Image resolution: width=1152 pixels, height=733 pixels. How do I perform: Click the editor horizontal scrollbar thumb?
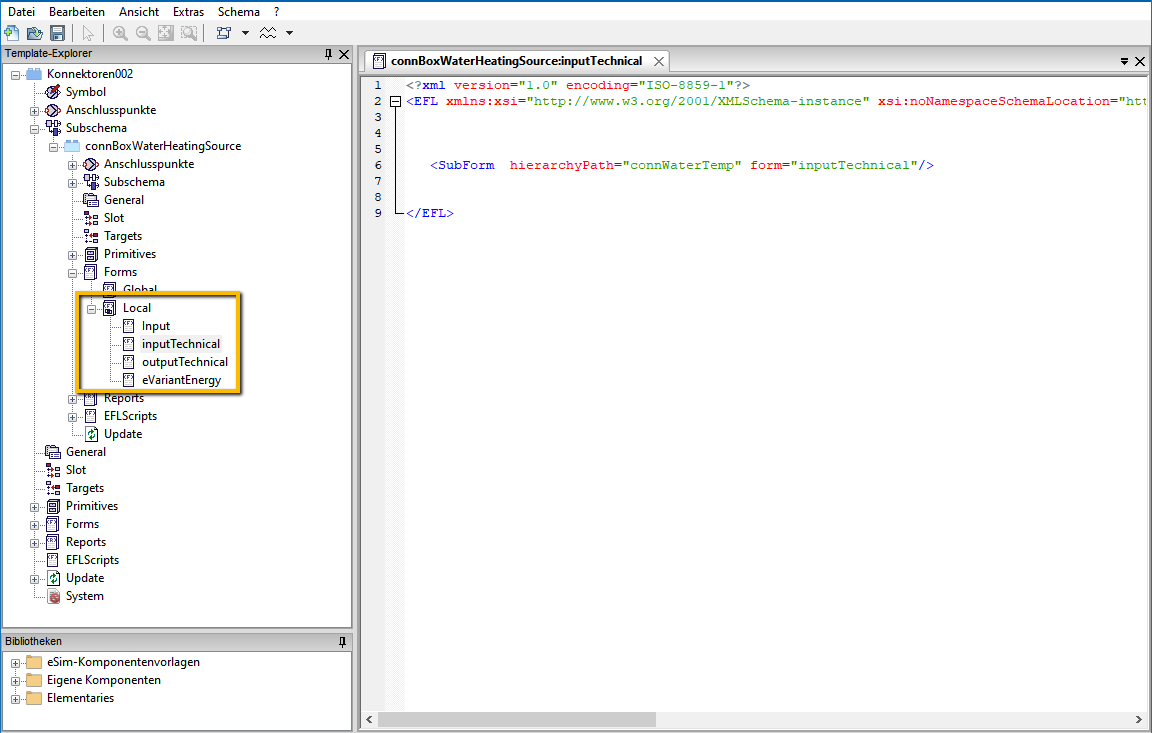[516, 719]
